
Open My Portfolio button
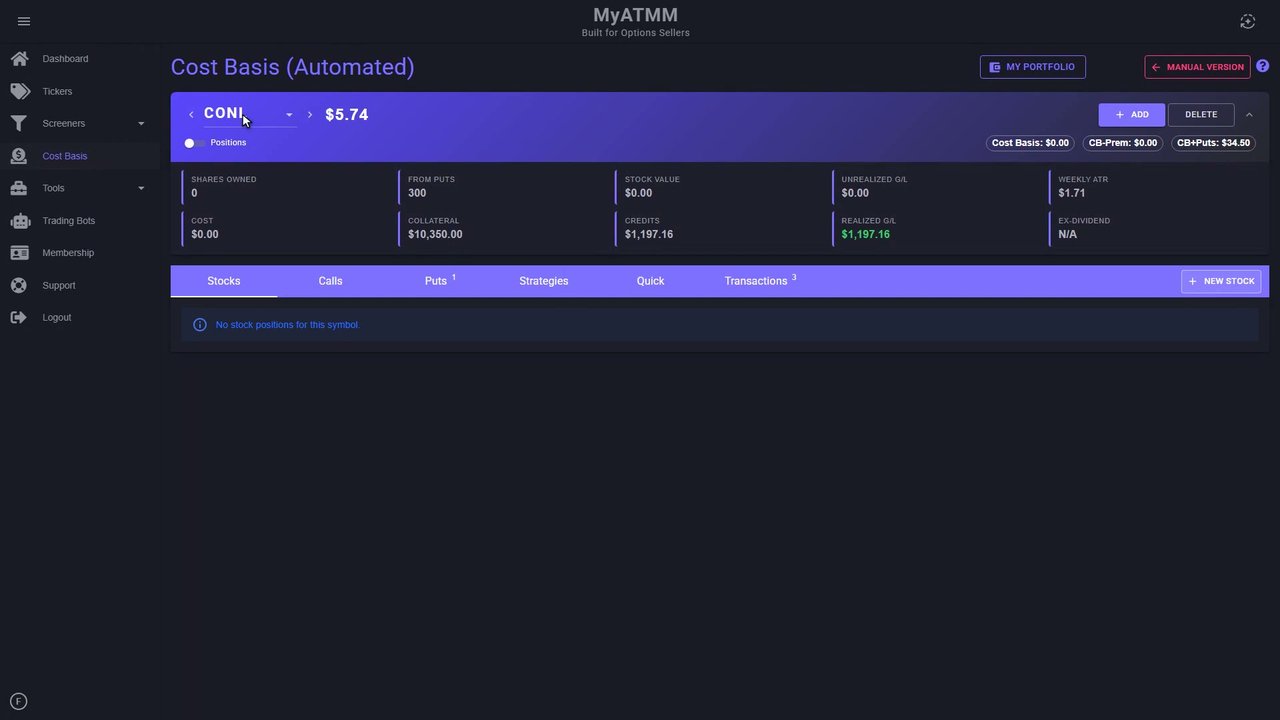tap(1032, 67)
